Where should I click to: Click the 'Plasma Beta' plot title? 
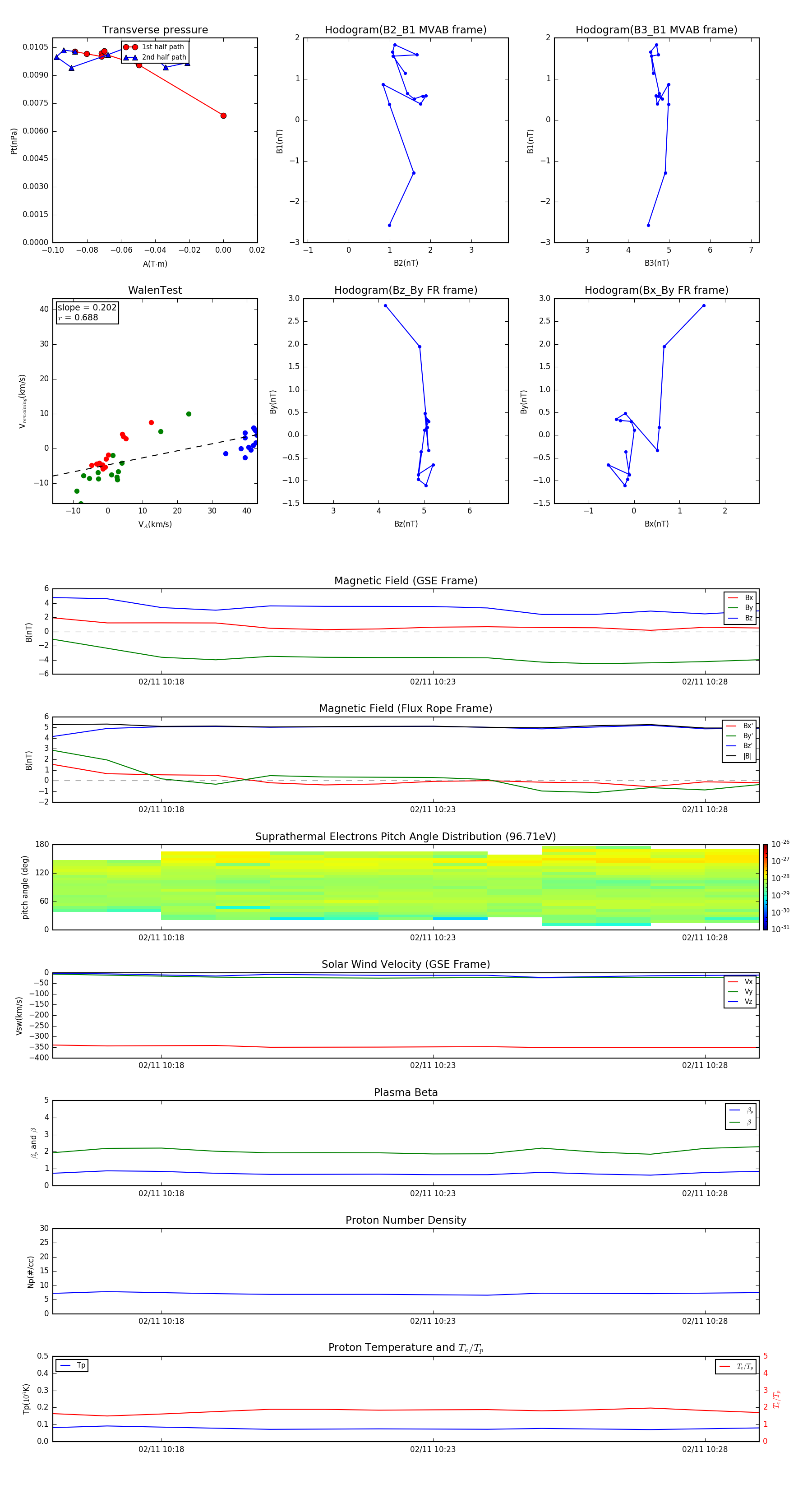pos(406,1092)
